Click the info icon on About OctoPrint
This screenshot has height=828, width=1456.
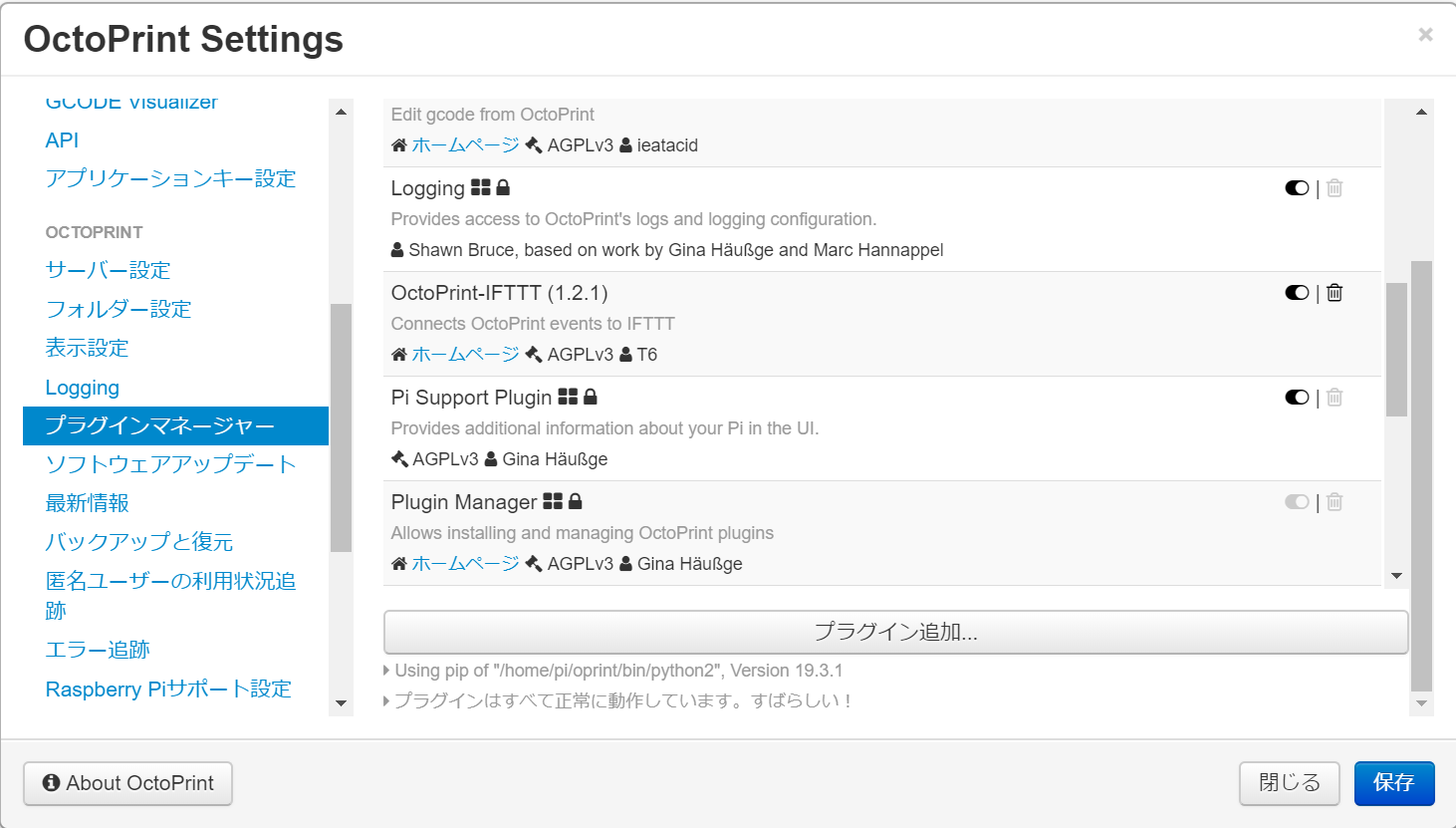(x=52, y=783)
